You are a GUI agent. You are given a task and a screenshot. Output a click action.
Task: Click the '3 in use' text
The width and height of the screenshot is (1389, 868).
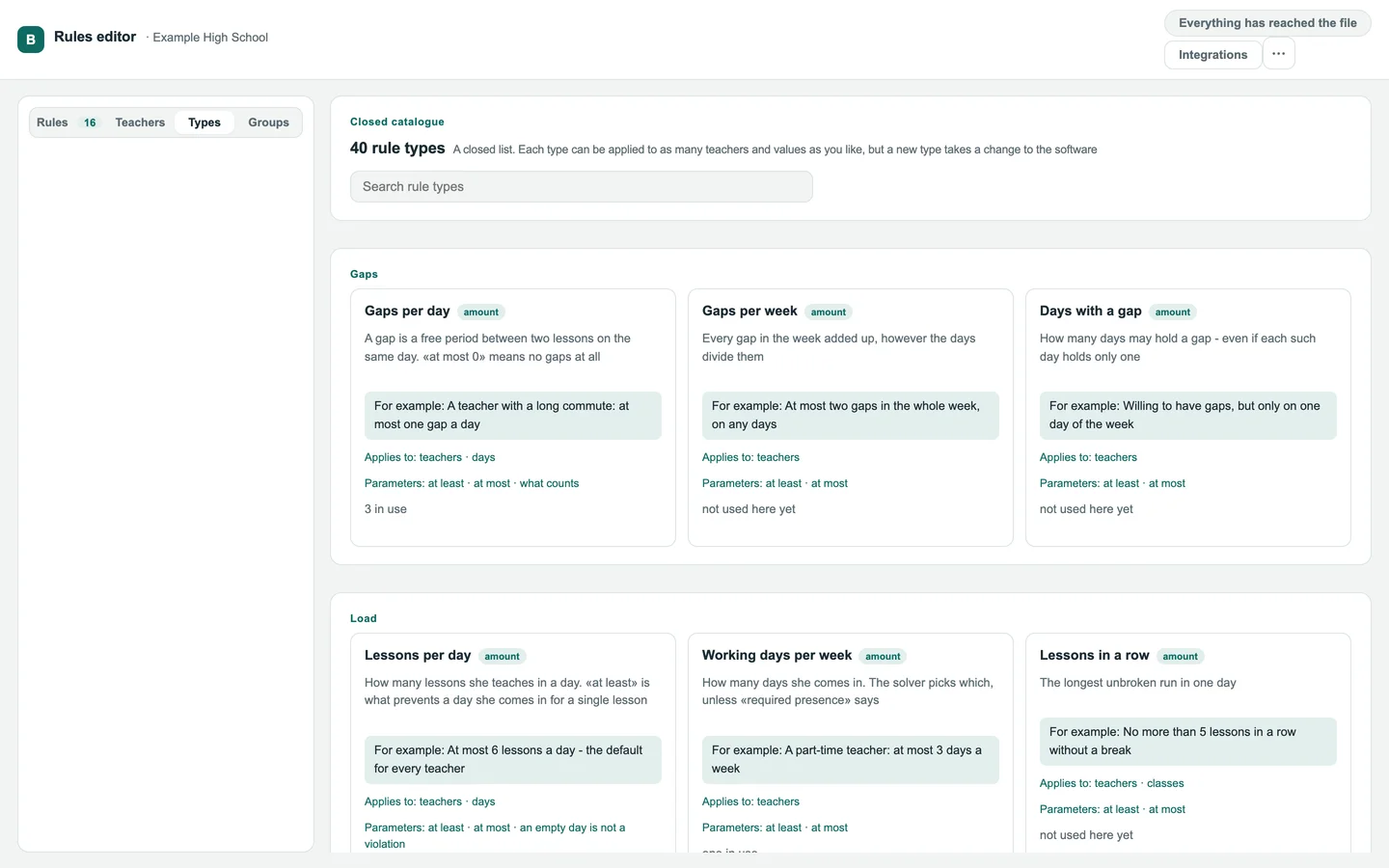pos(386,509)
